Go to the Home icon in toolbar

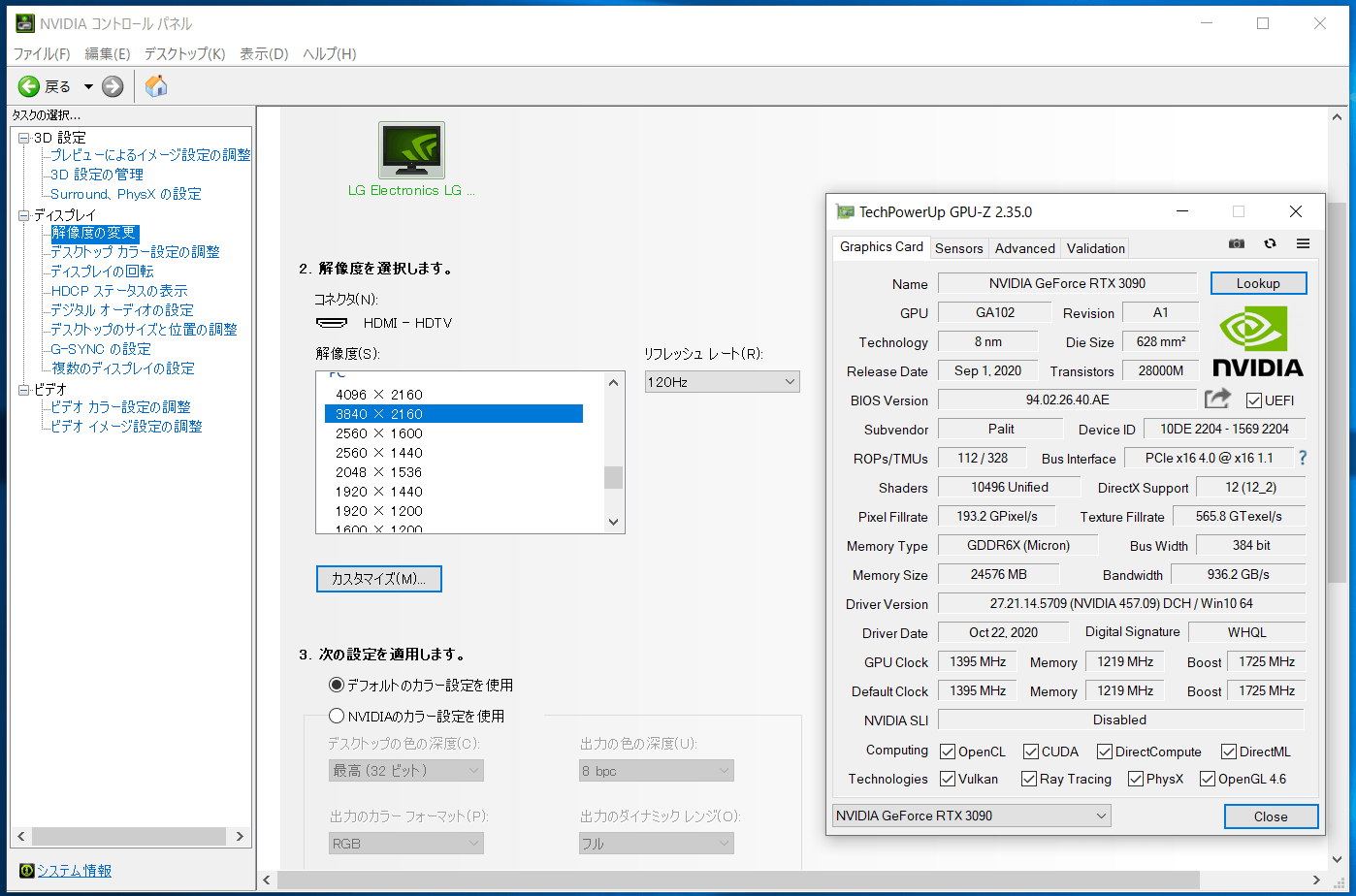click(156, 86)
